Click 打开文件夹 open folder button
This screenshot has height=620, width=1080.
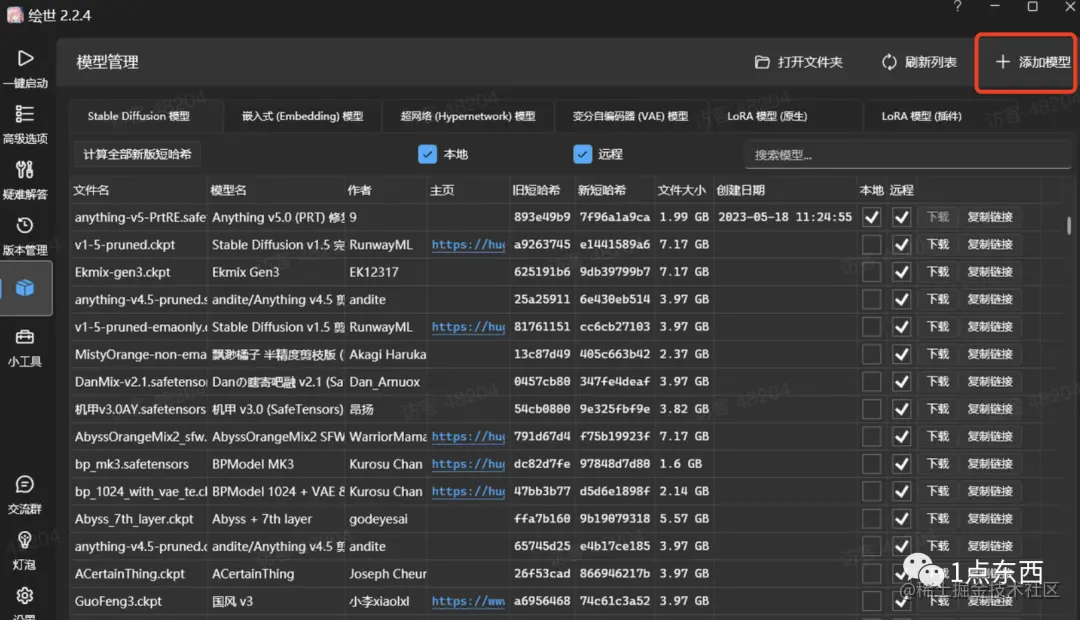pos(799,62)
